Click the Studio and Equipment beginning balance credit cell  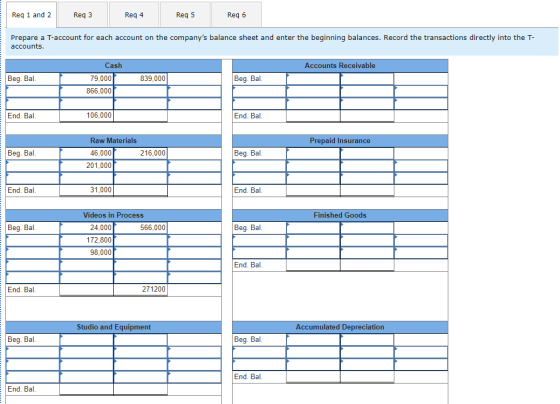(x=140, y=340)
